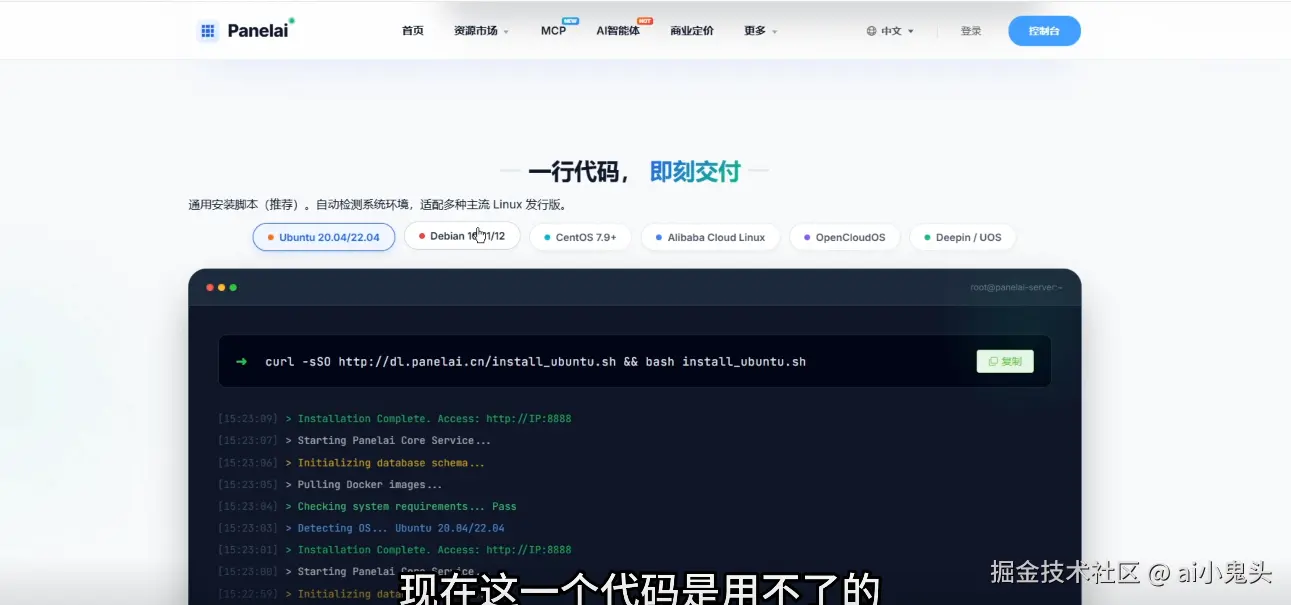Expand the 更多 dropdown menu
The image size is (1291, 605).
pyautogui.click(x=760, y=31)
